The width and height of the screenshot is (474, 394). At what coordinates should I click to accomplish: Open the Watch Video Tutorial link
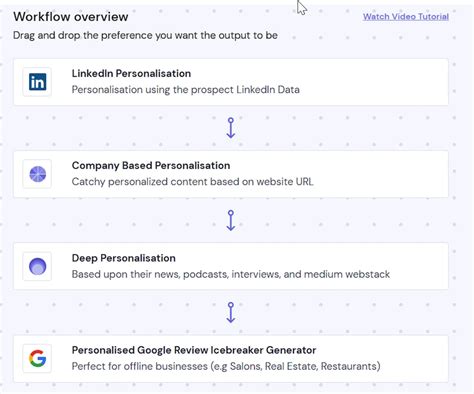click(x=406, y=17)
